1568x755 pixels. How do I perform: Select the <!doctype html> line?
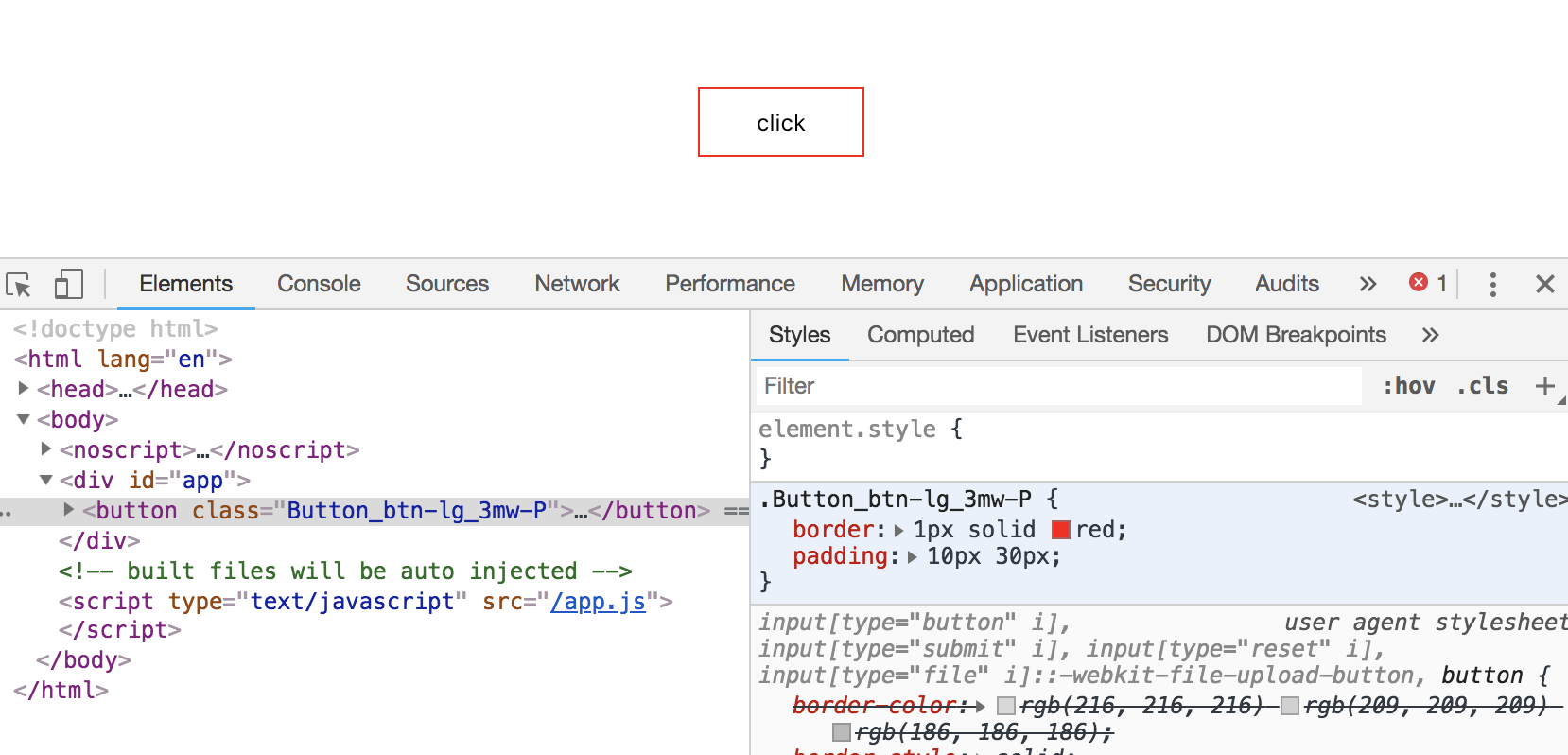[115, 329]
